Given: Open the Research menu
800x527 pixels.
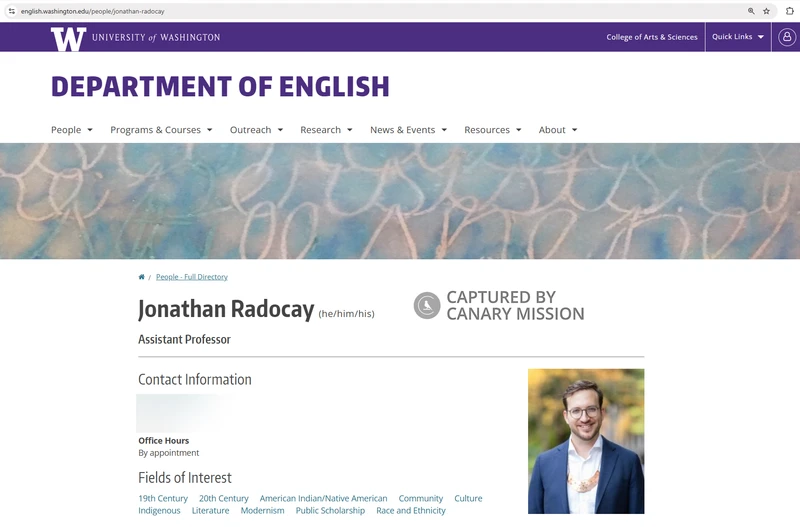Looking at the screenshot, I should click(320, 130).
